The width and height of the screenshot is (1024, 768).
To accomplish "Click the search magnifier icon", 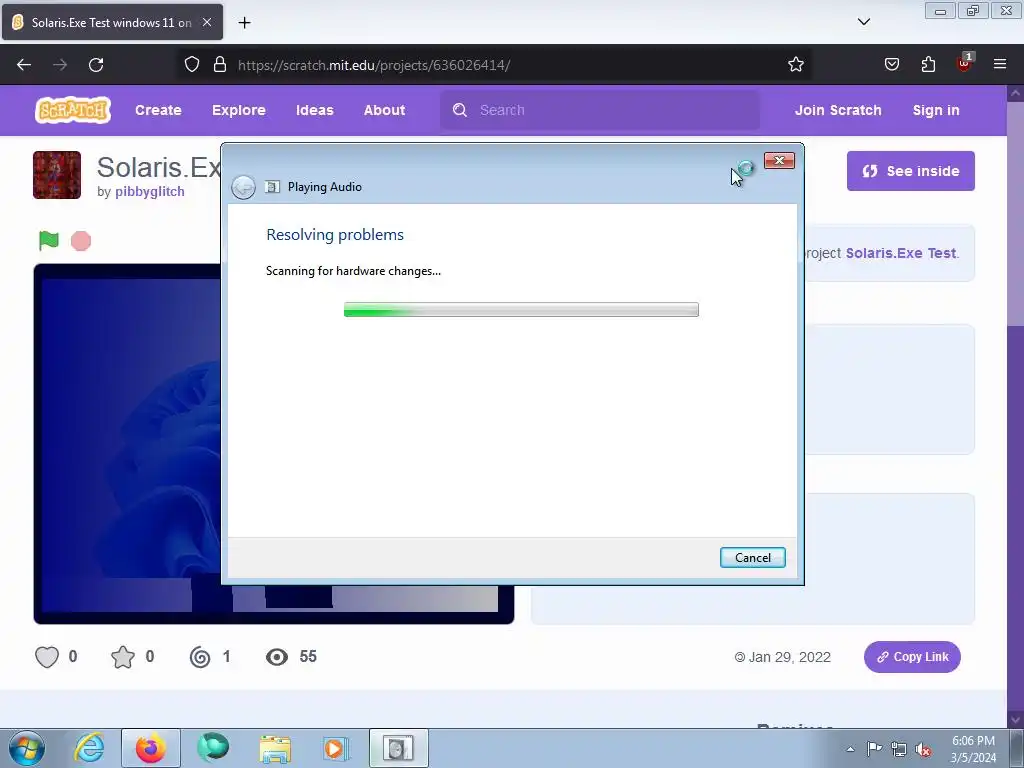I will tap(460, 110).
